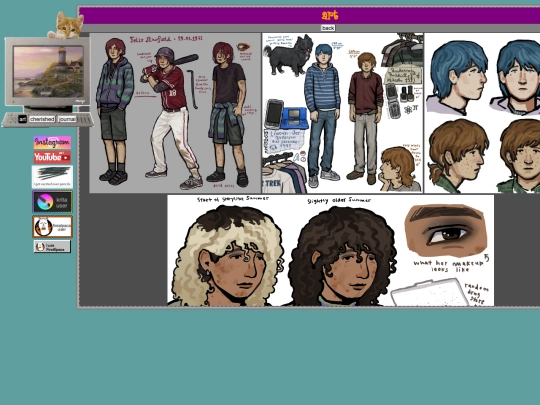The image size is (540, 405).
Task: Click the 'I get excited over pencils' badge
Action: pos(52,177)
